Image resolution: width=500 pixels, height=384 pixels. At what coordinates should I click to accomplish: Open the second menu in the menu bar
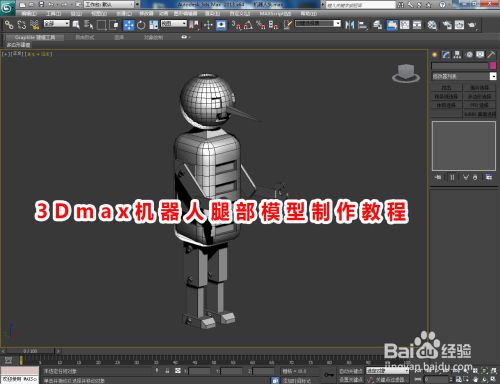54,14
